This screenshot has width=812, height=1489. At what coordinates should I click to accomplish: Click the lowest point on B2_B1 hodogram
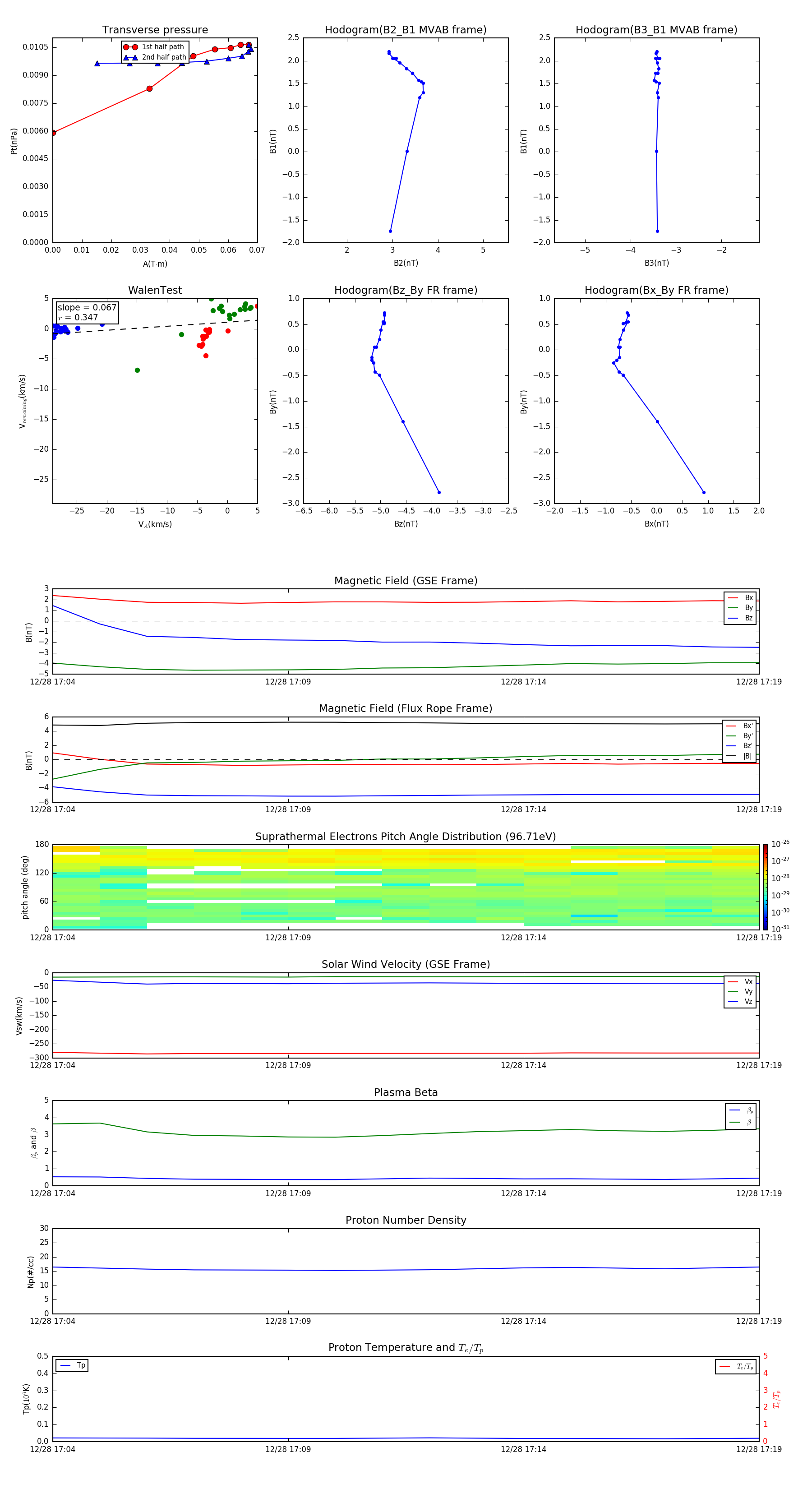point(390,231)
